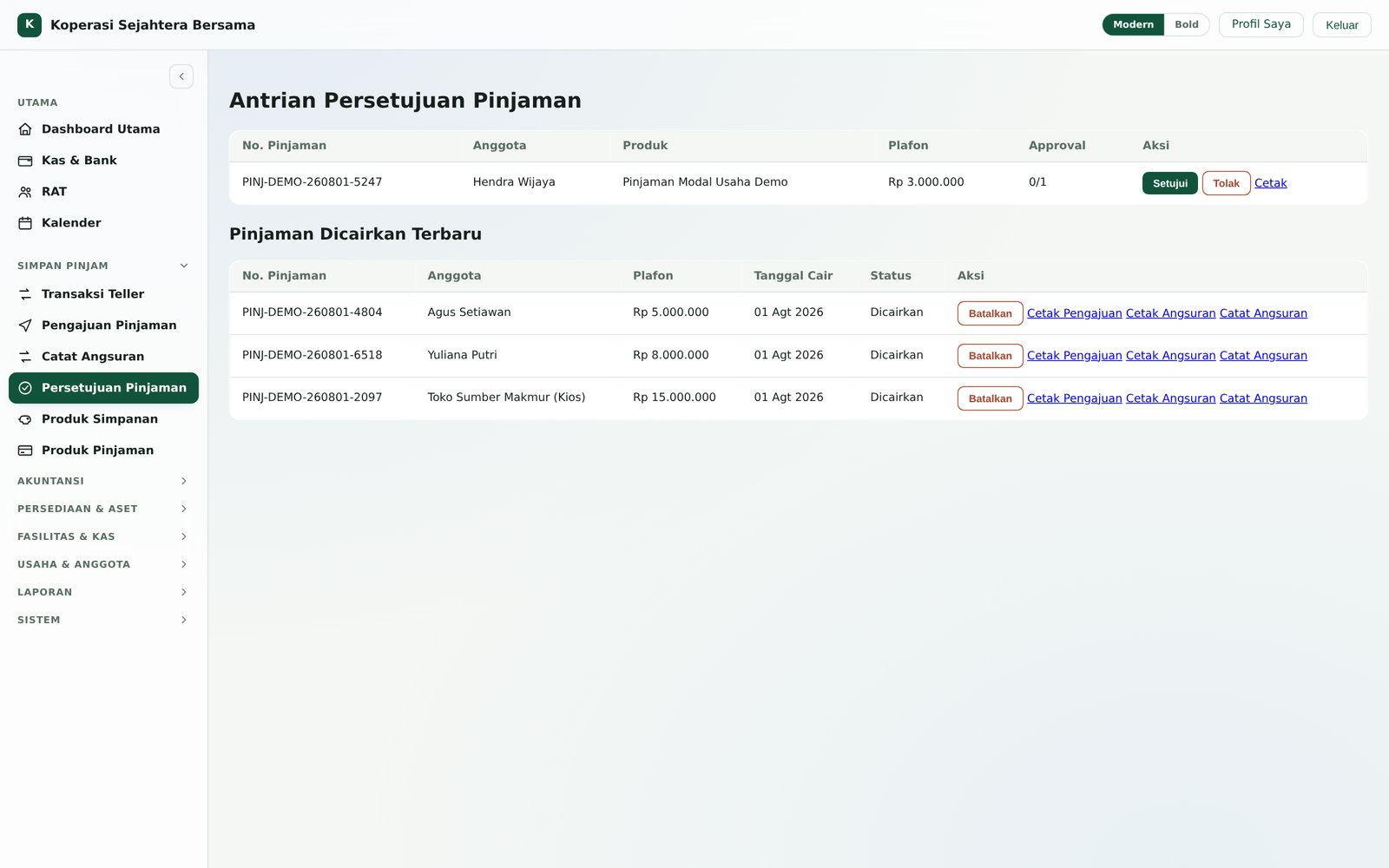Open Produk Simpanan in the sidebar

103,419
